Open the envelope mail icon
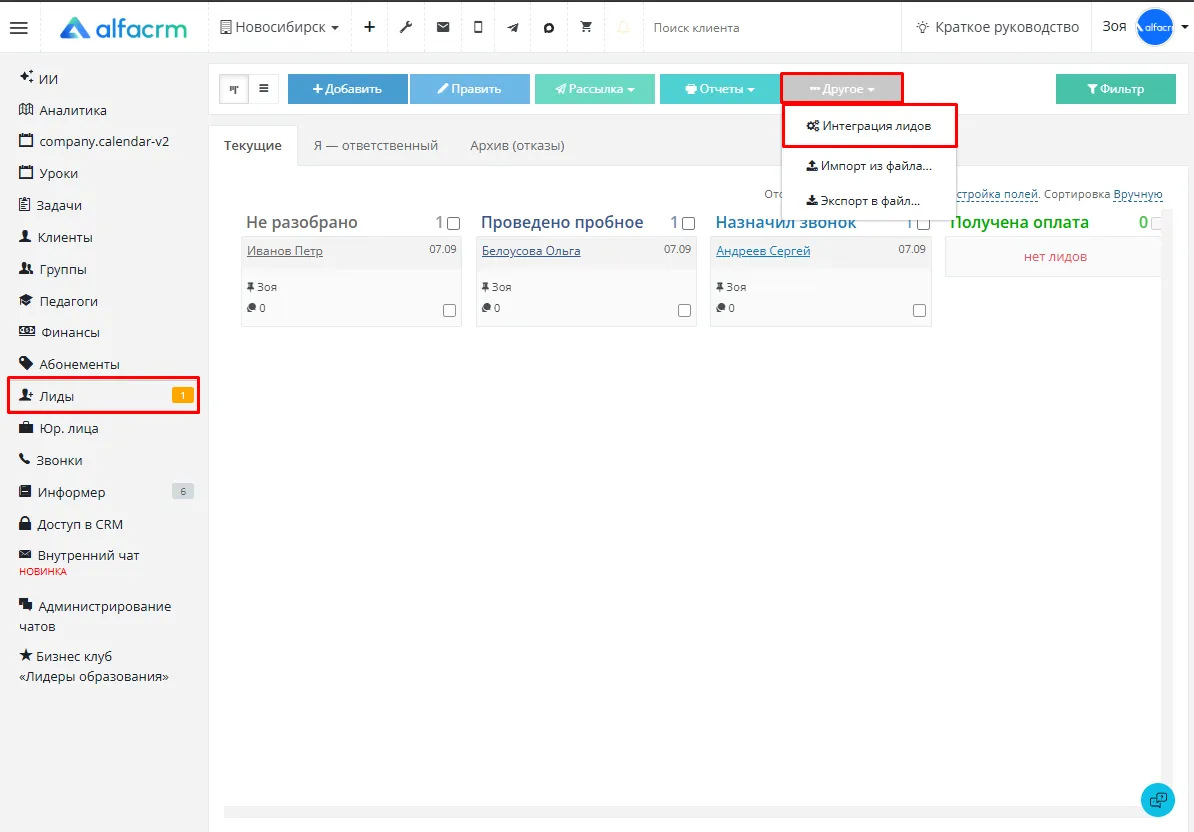Viewport: 1194px width, 832px height. 442,27
